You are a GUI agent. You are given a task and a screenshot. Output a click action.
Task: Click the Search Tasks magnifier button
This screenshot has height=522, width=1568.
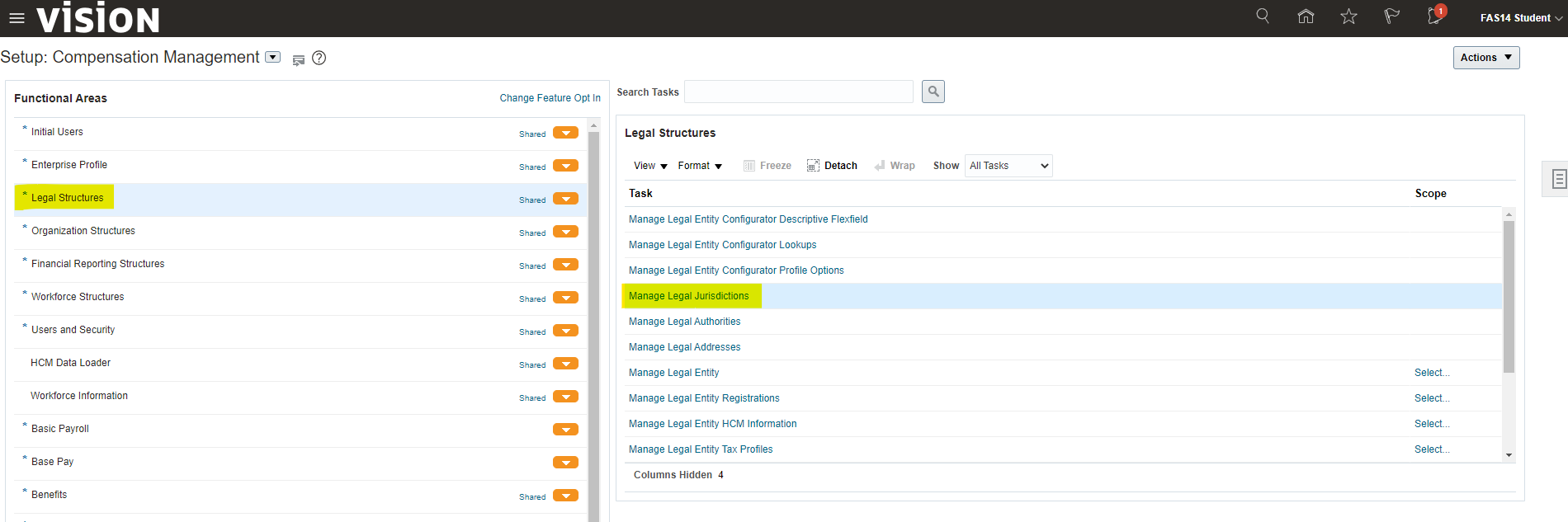pos(933,92)
